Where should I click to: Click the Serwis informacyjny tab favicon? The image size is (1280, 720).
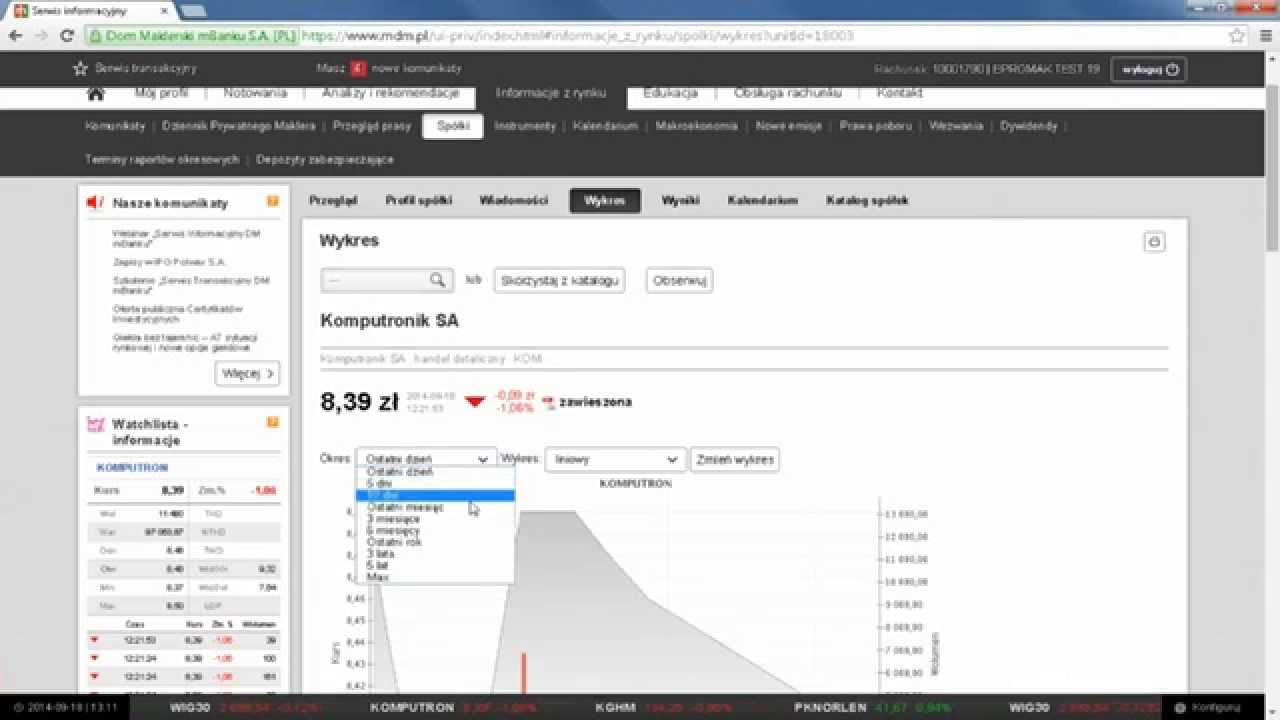(20, 10)
